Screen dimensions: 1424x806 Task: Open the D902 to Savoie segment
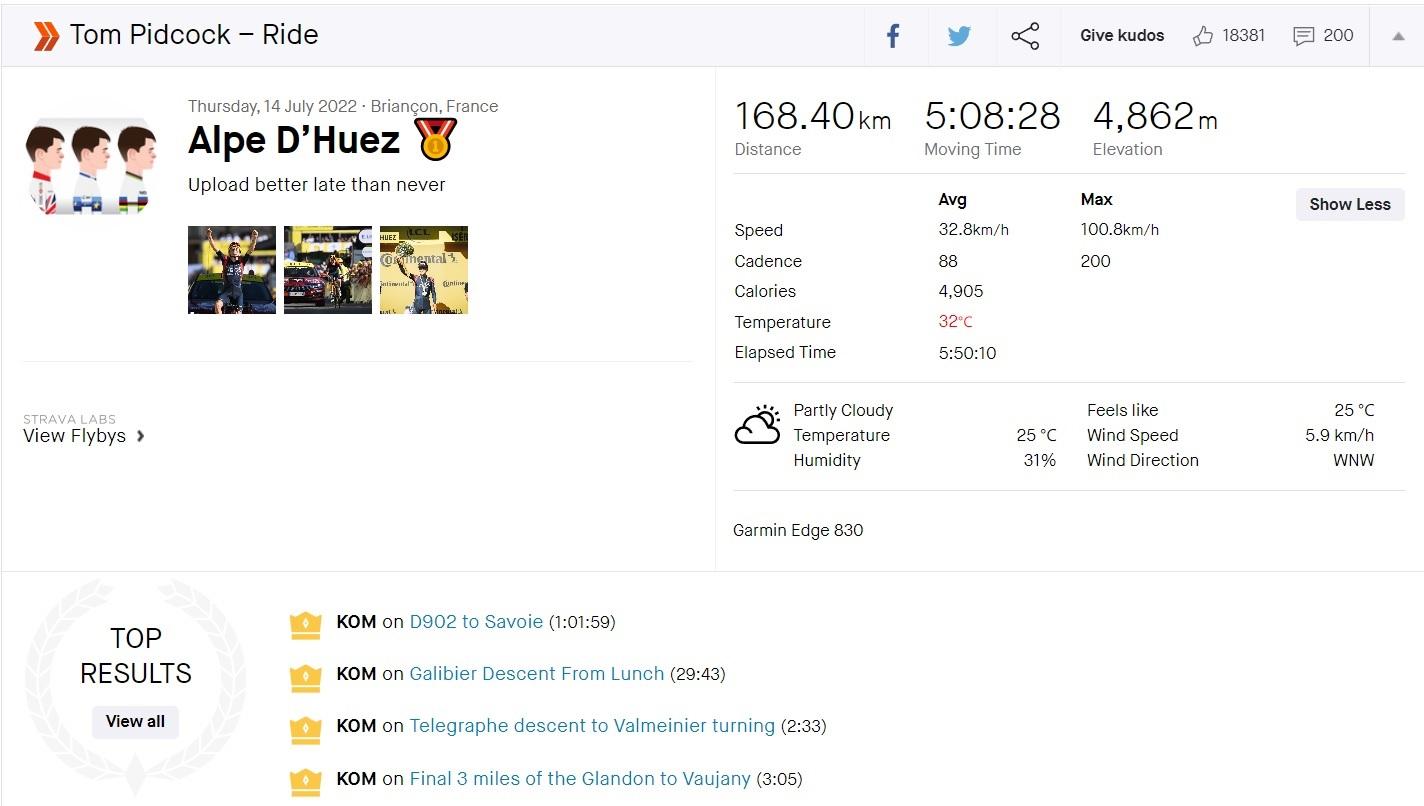pos(476,622)
